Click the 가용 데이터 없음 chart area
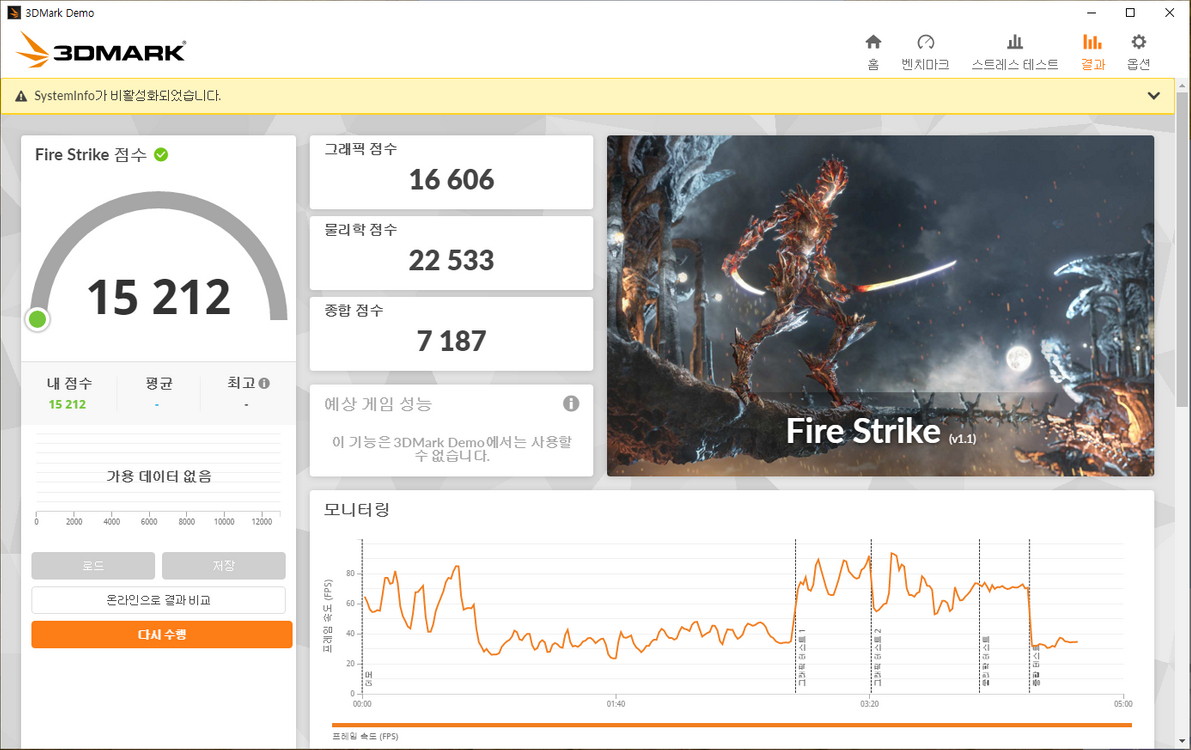 pyautogui.click(x=158, y=476)
